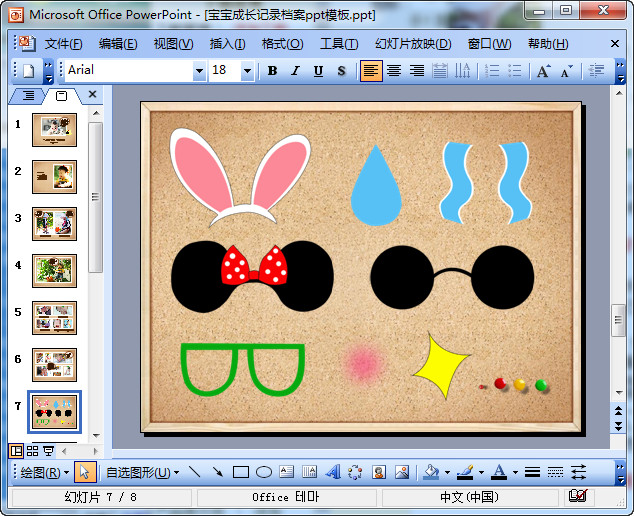Screen dimensions: 634x516
Task: Start slide show from current slide icon
Action: [49, 451]
